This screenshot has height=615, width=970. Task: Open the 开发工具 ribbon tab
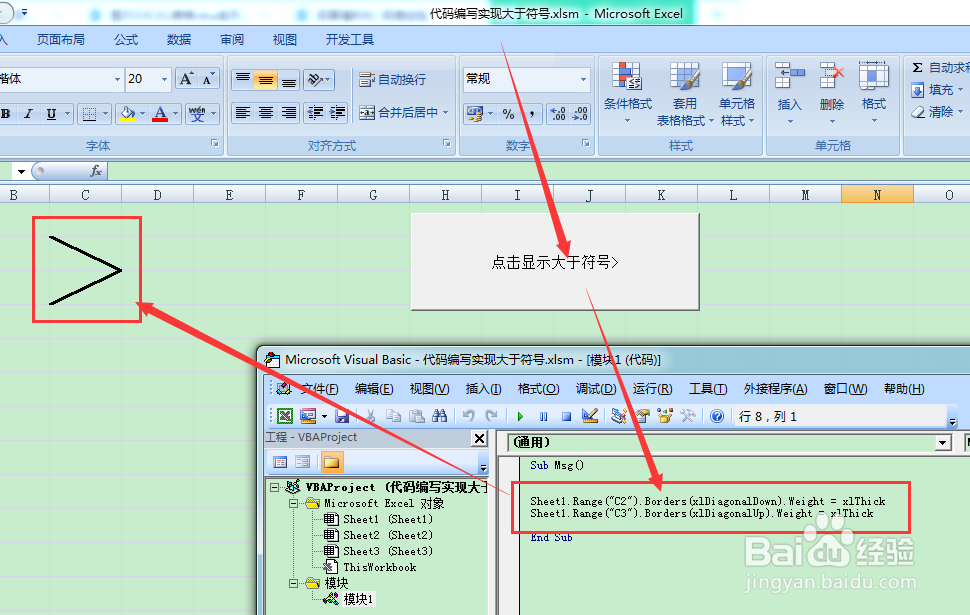[x=350, y=40]
